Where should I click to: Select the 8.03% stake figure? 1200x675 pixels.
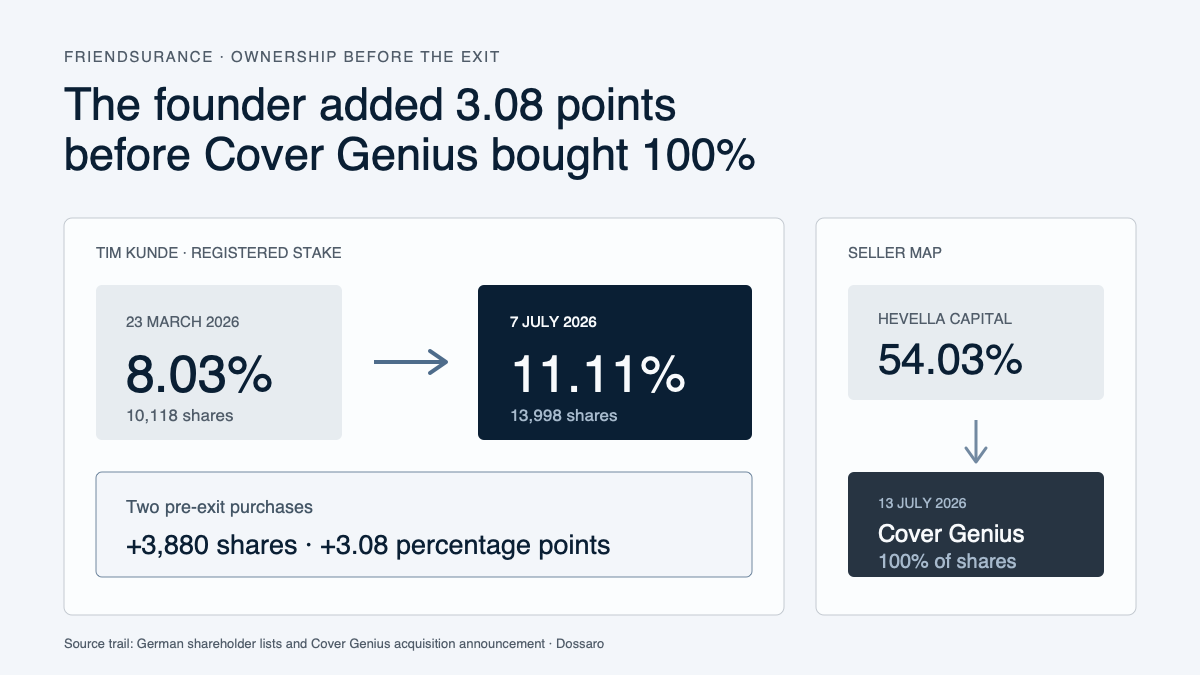(x=199, y=374)
